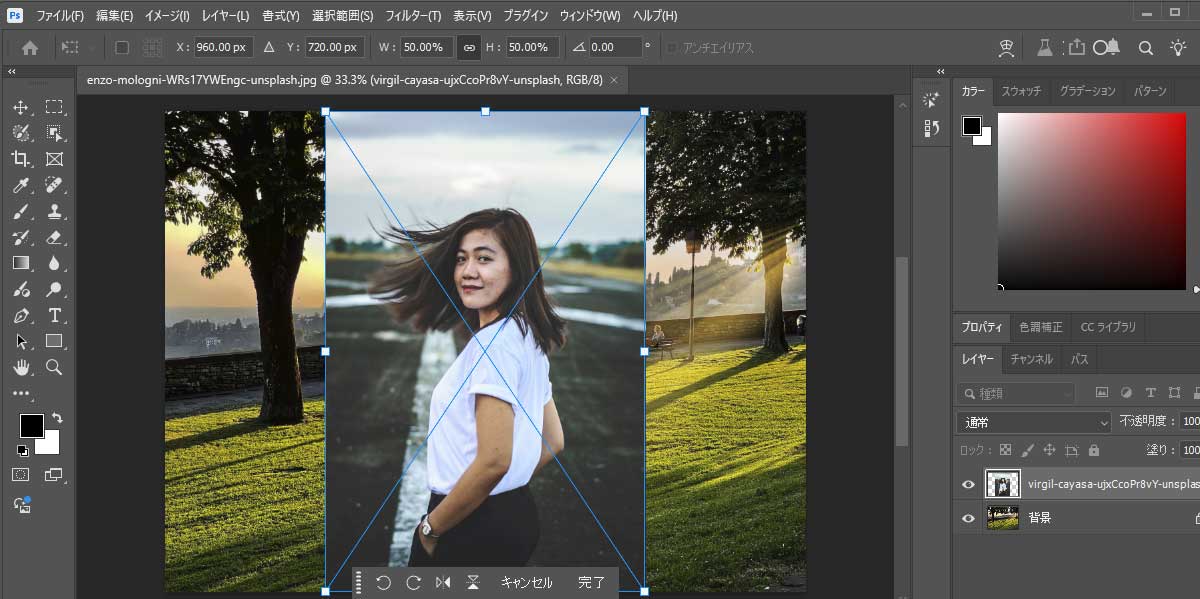
Task: Select the Object Selection tool
Action: pyautogui.click(x=54, y=133)
